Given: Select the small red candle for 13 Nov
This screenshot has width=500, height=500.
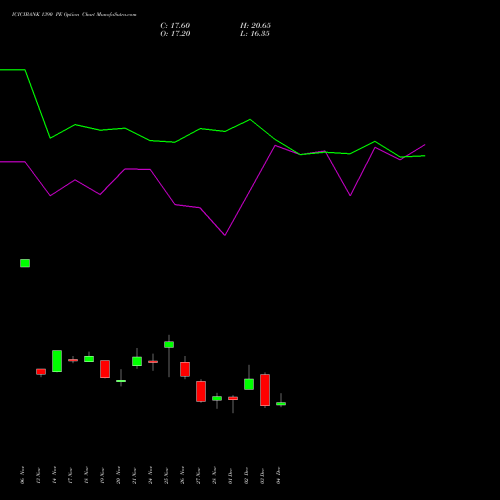Looking at the screenshot, I should (x=41, y=372).
